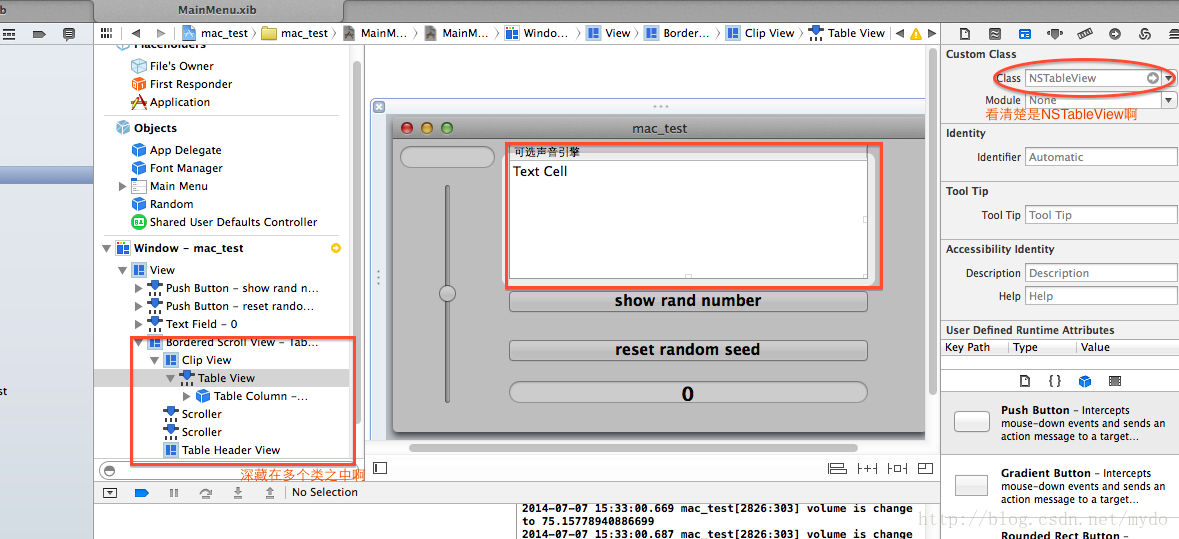This screenshot has width=1179, height=539.
Task: Click Border… breadcrumb in jump bar
Action: [677, 33]
